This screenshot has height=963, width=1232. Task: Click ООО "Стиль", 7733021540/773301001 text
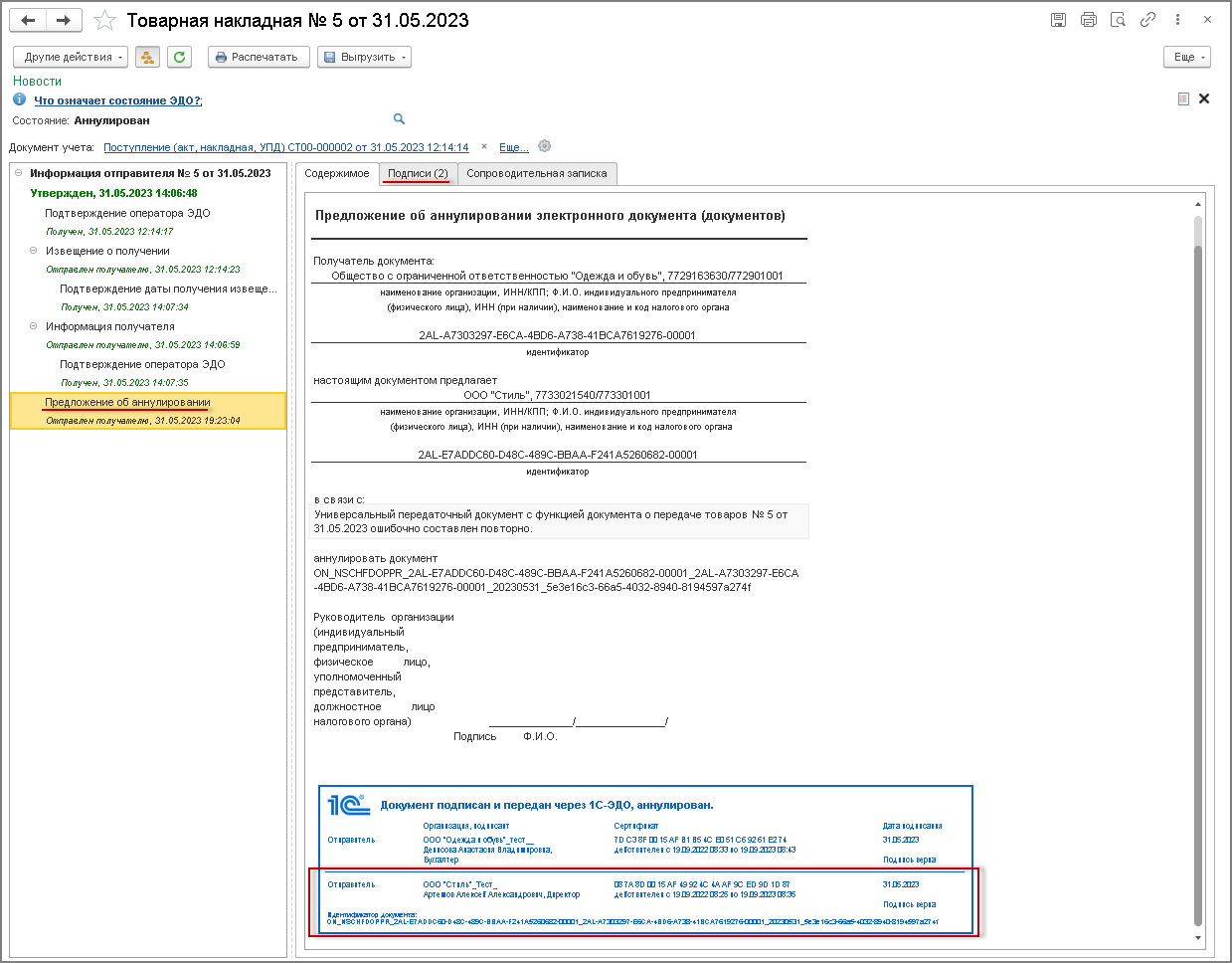[x=557, y=395]
